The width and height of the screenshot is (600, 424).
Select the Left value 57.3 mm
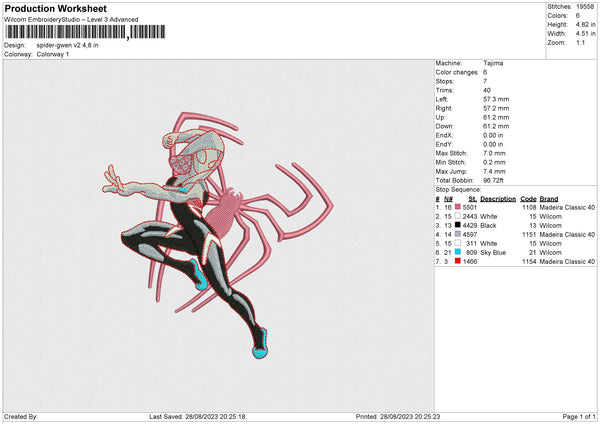click(496, 99)
